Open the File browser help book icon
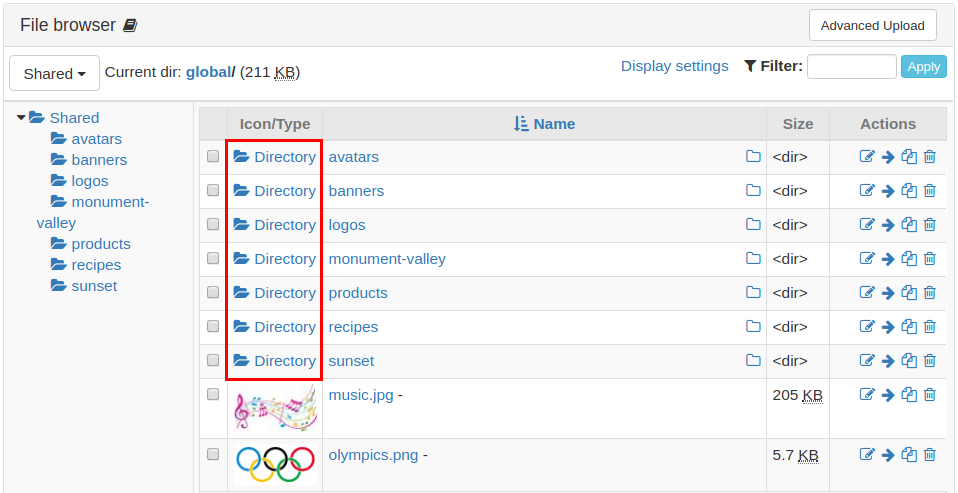 130,26
